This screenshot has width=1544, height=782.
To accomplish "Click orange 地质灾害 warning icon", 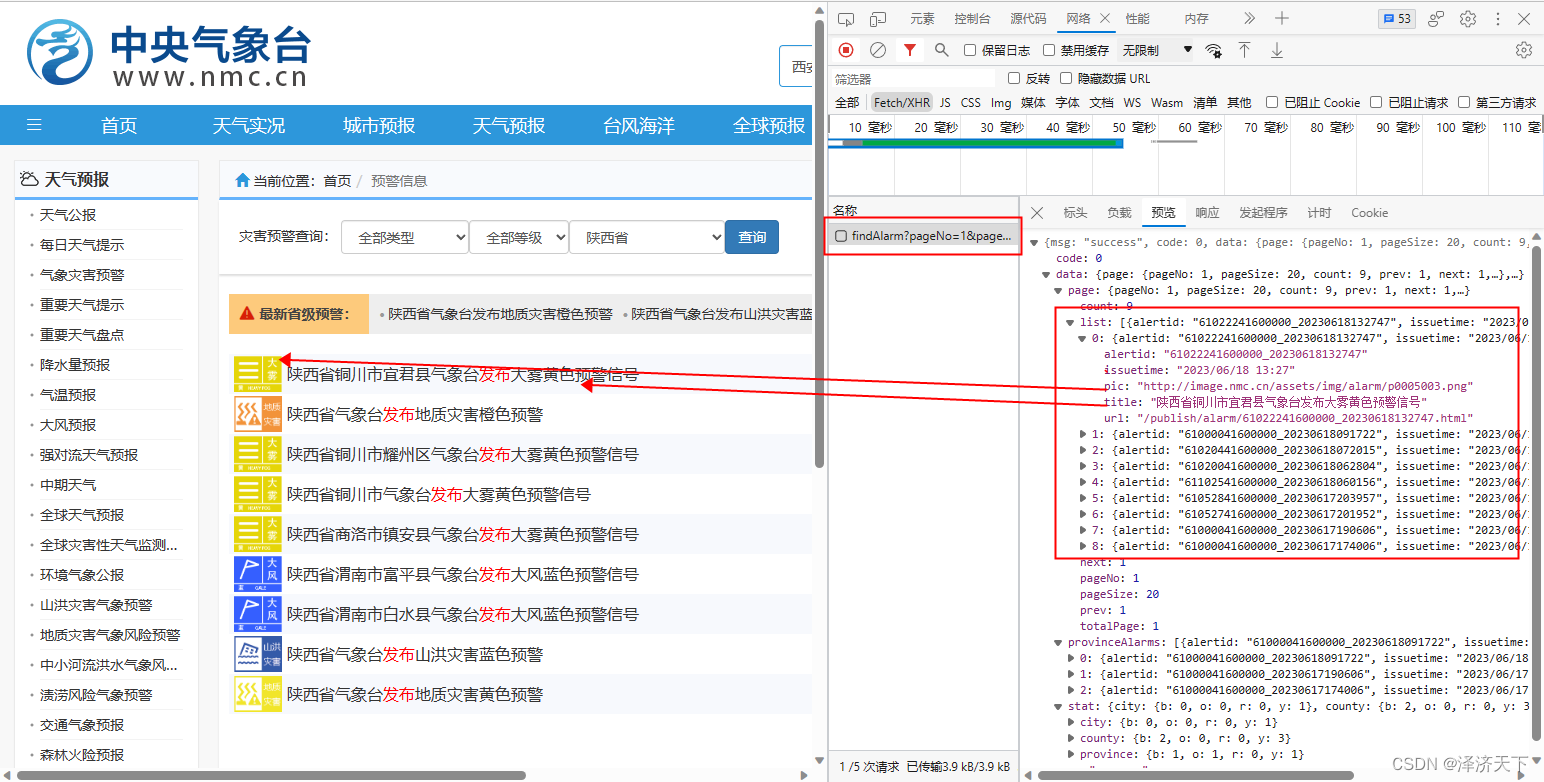I will pyautogui.click(x=258, y=414).
